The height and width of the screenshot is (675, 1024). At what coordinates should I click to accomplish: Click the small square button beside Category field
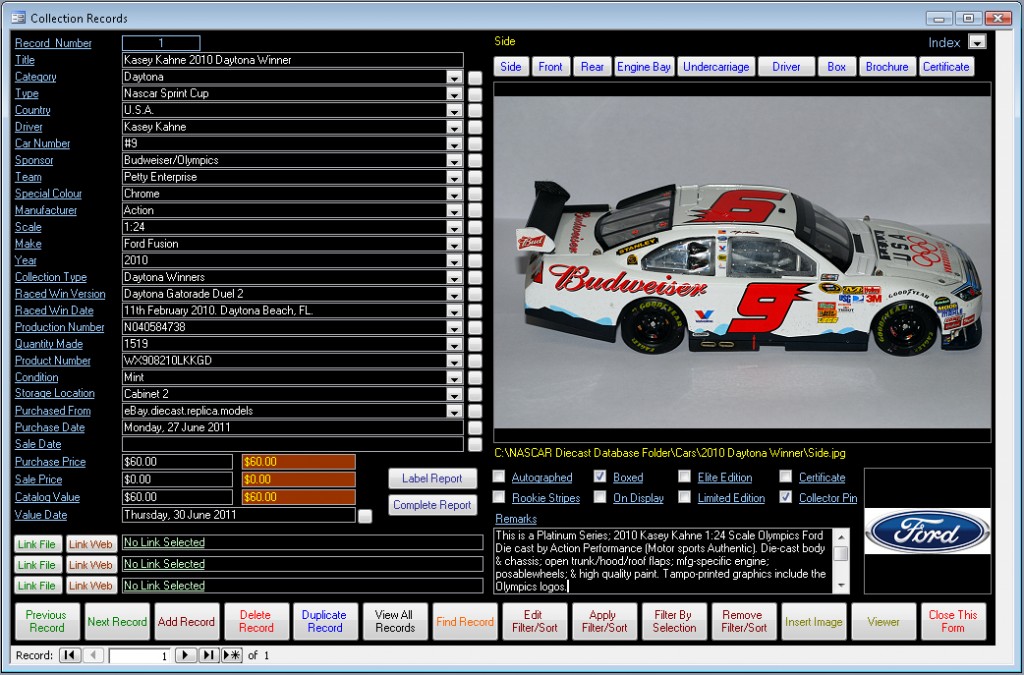475,77
